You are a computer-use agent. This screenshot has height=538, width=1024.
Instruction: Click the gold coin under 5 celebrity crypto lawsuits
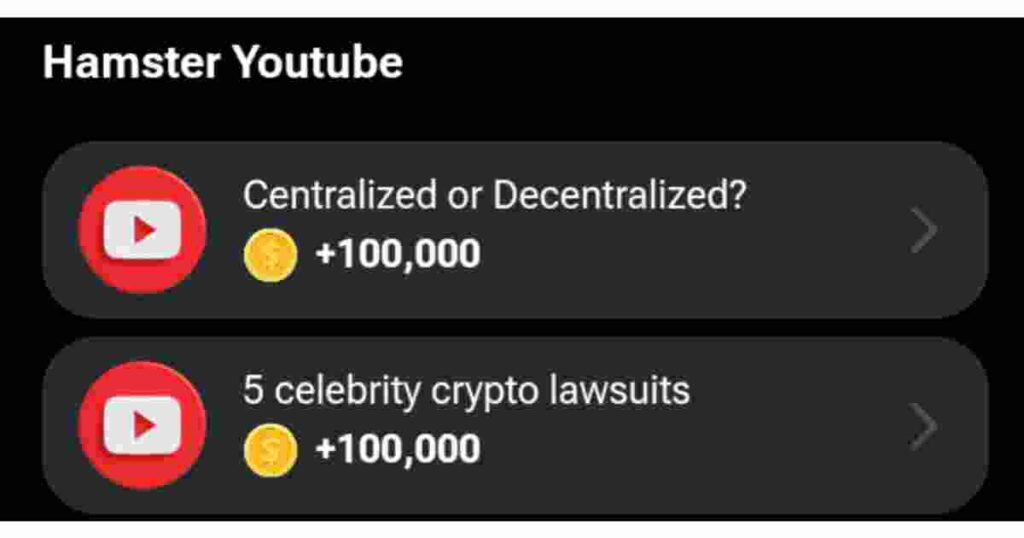(x=270, y=451)
